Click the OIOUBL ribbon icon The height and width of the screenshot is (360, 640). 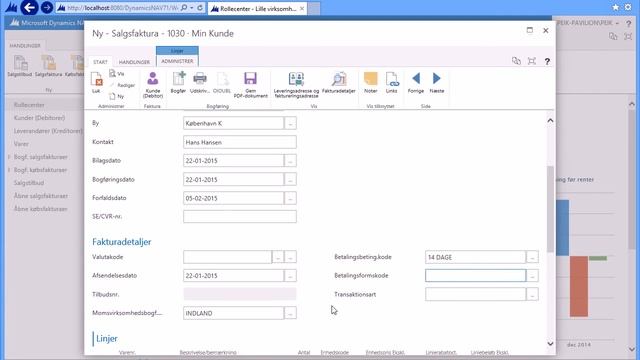[x=222, y=82]
